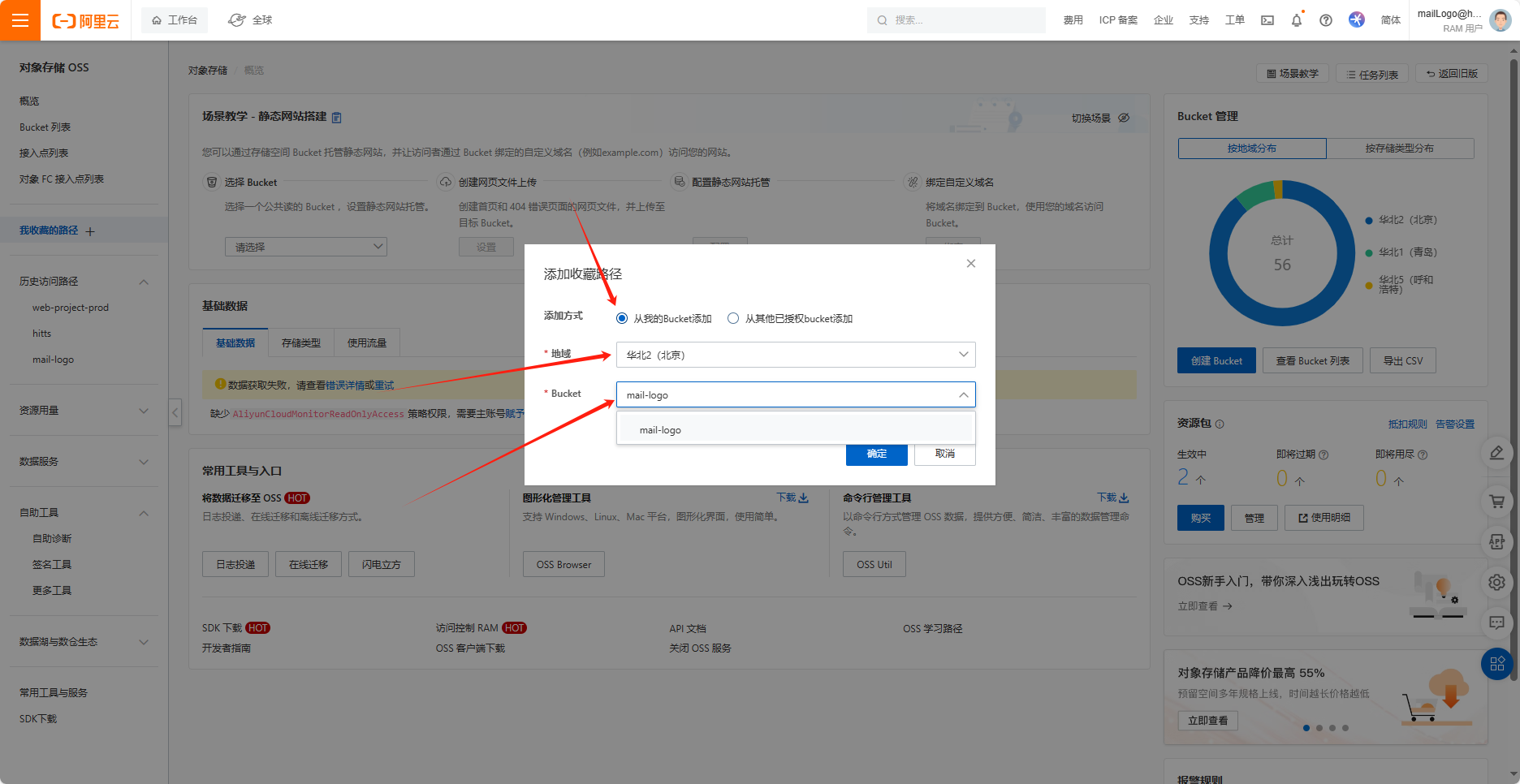The image size is (1520, 784).
Task: Open Bucket 列表 in the sidebar
Action: [x=45, y=127]
